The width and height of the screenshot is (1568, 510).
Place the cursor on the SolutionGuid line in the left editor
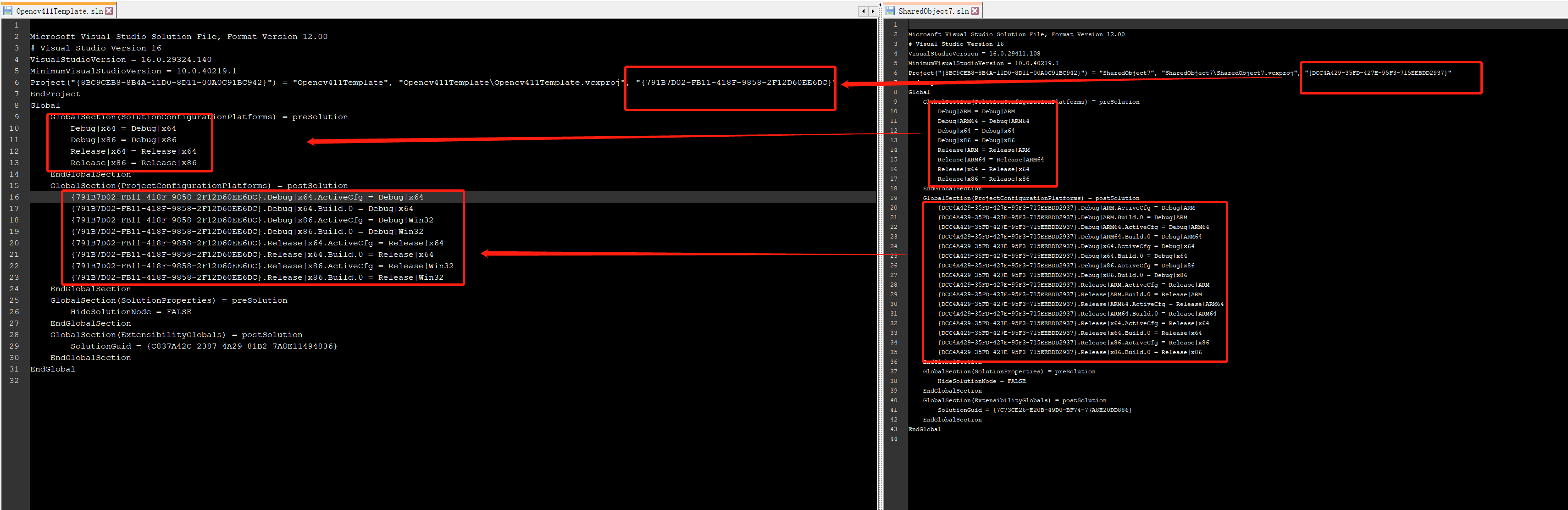(x=204, y=346)
